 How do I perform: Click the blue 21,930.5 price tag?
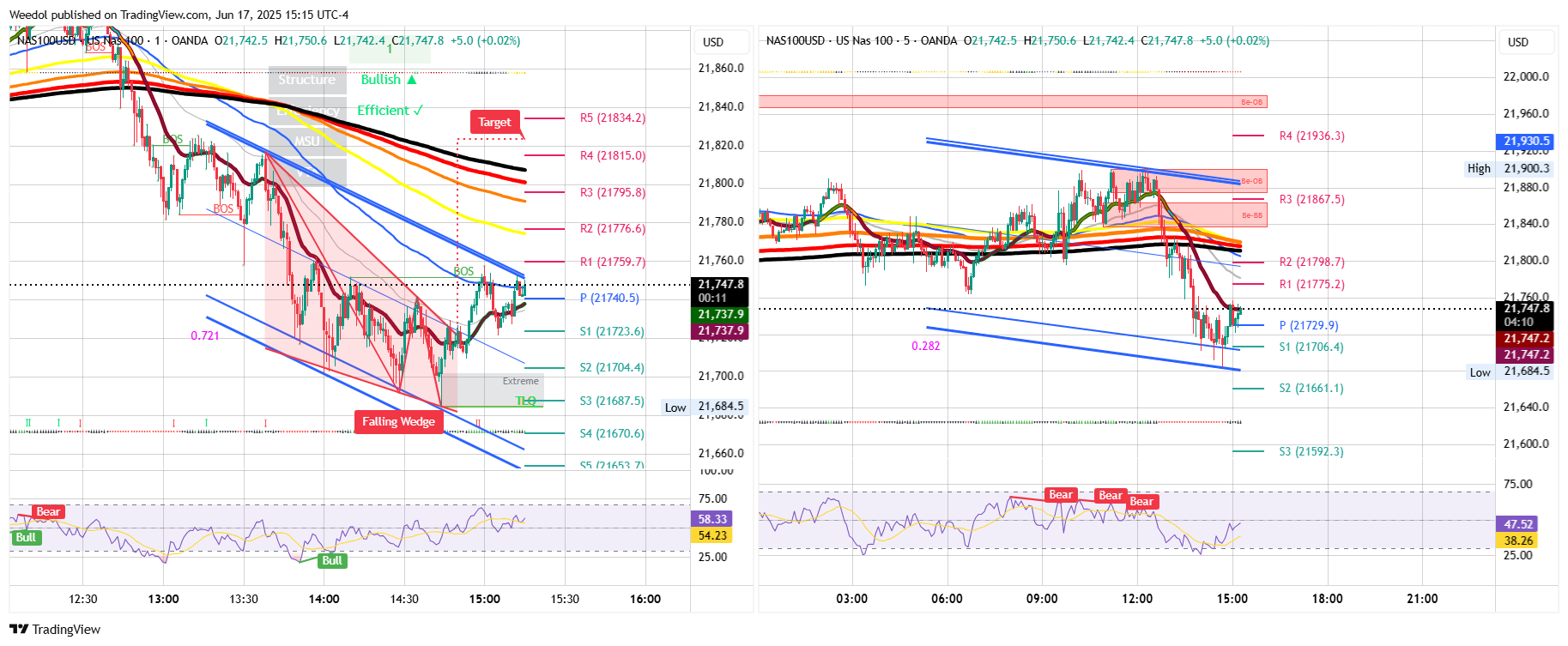pyautogui.click(x=1525, y=142)
